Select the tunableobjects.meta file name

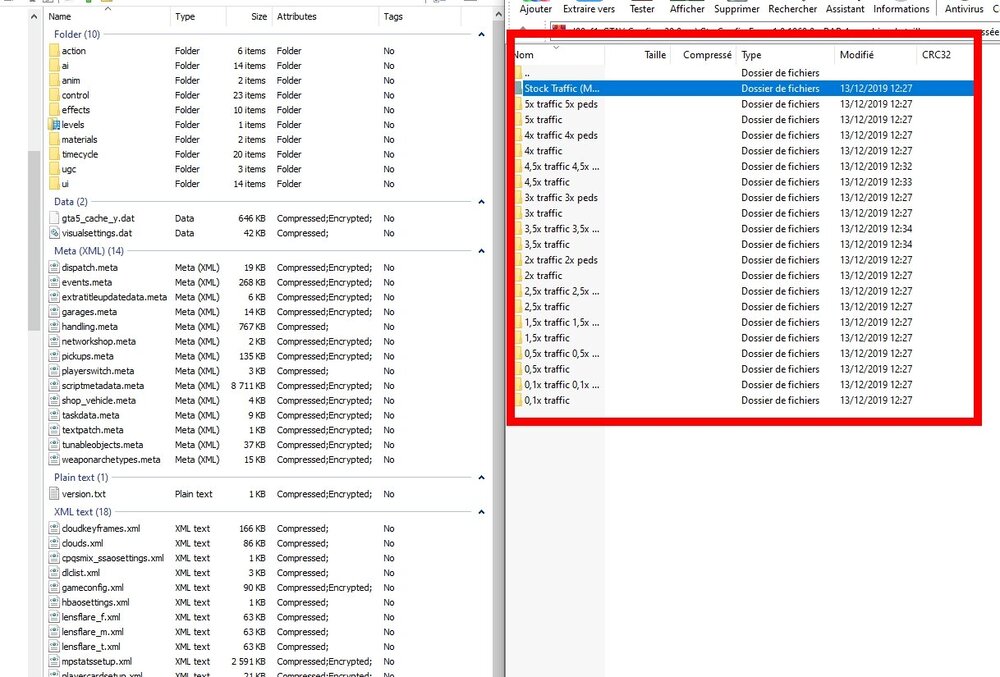click(102, 445)
